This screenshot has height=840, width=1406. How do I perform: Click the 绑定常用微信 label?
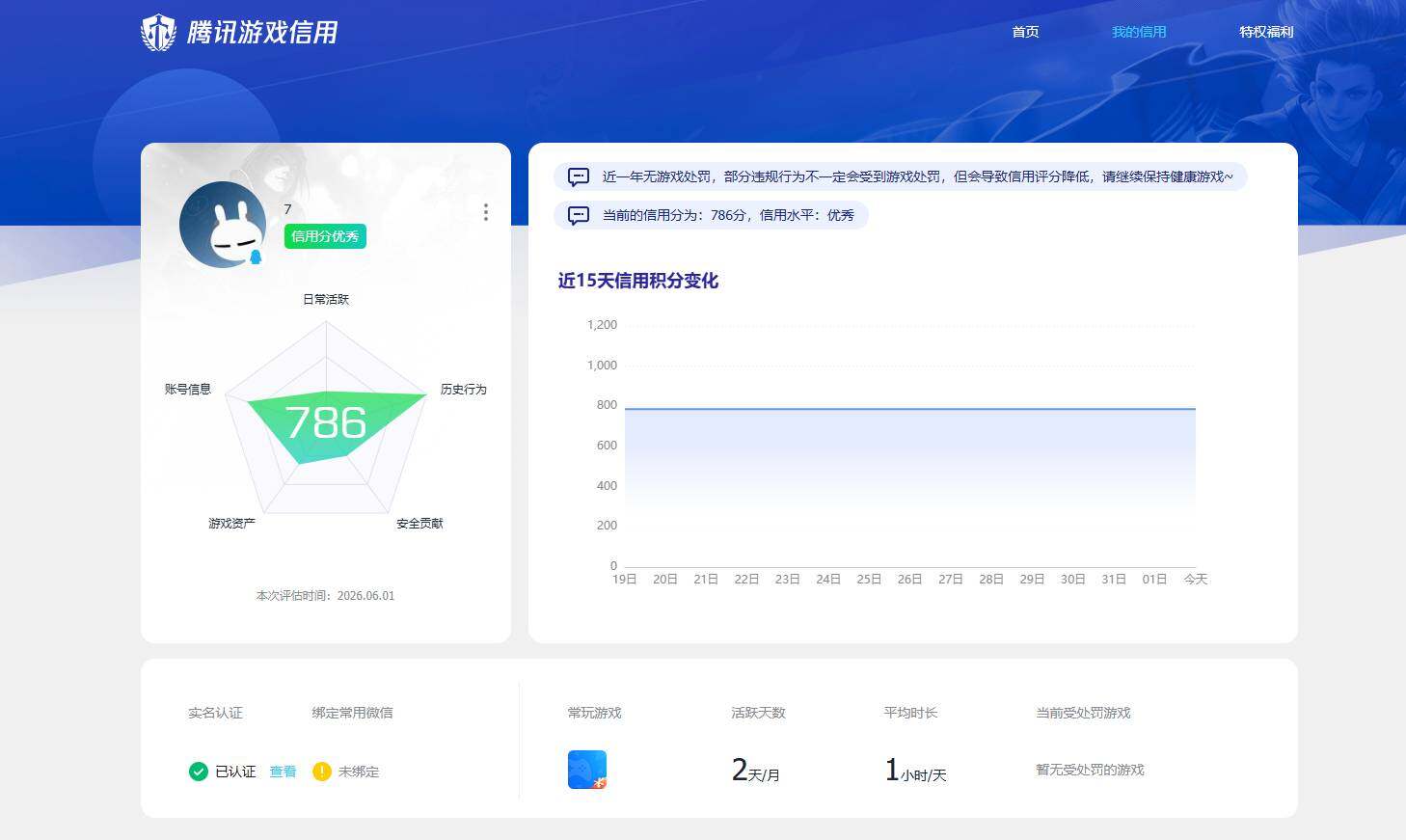click(x=352, y=713)
